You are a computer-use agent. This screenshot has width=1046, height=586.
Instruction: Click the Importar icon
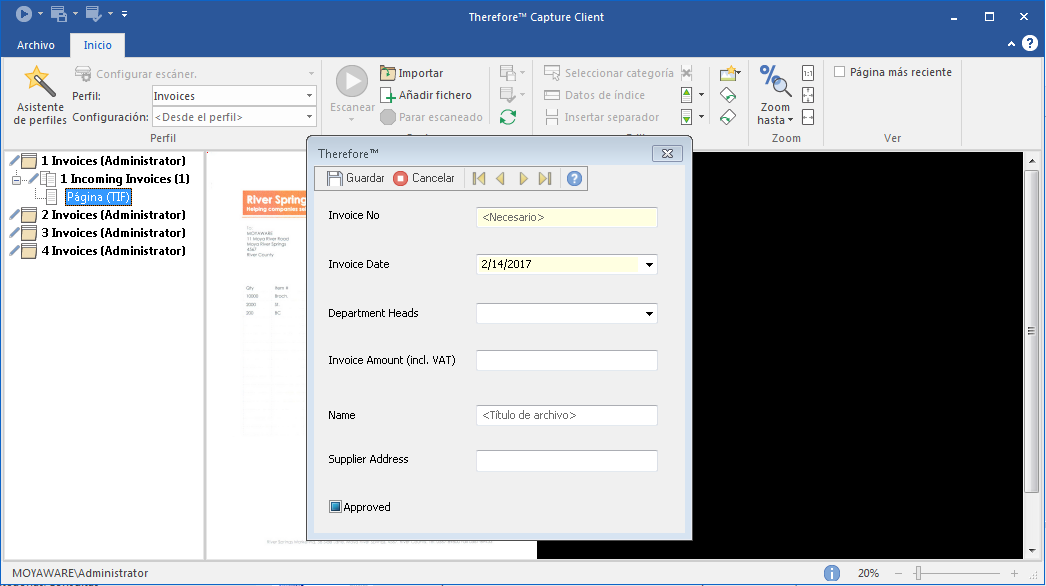click(x=388, y=73)
